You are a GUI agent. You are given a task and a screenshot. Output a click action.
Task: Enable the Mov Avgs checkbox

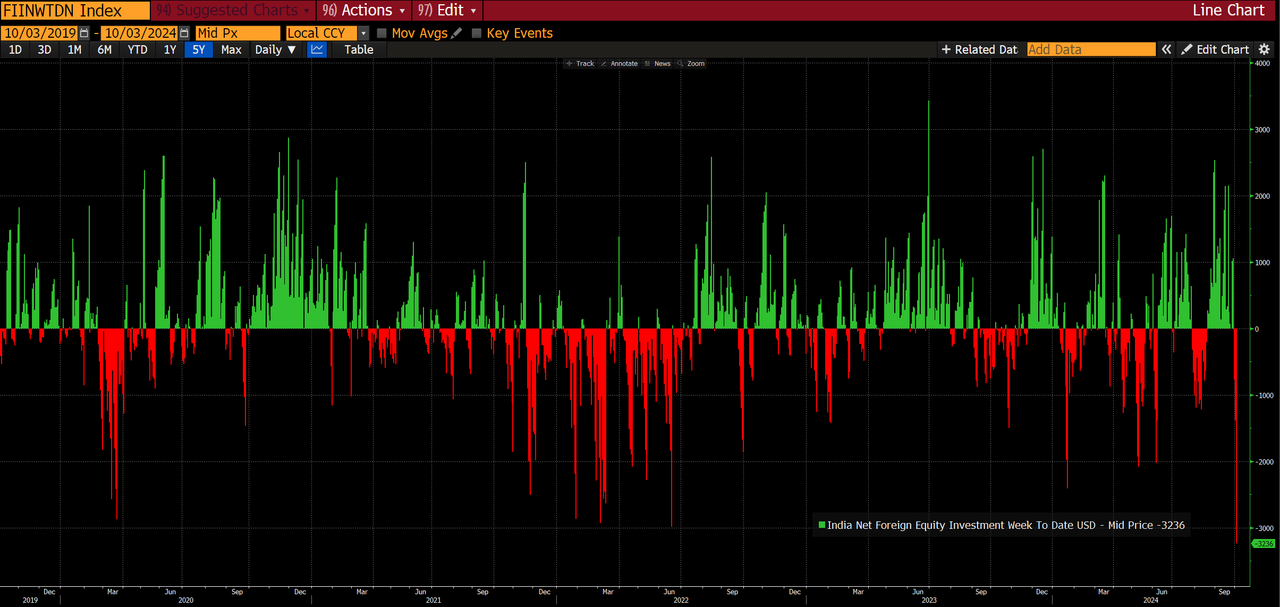click(382, 33)
